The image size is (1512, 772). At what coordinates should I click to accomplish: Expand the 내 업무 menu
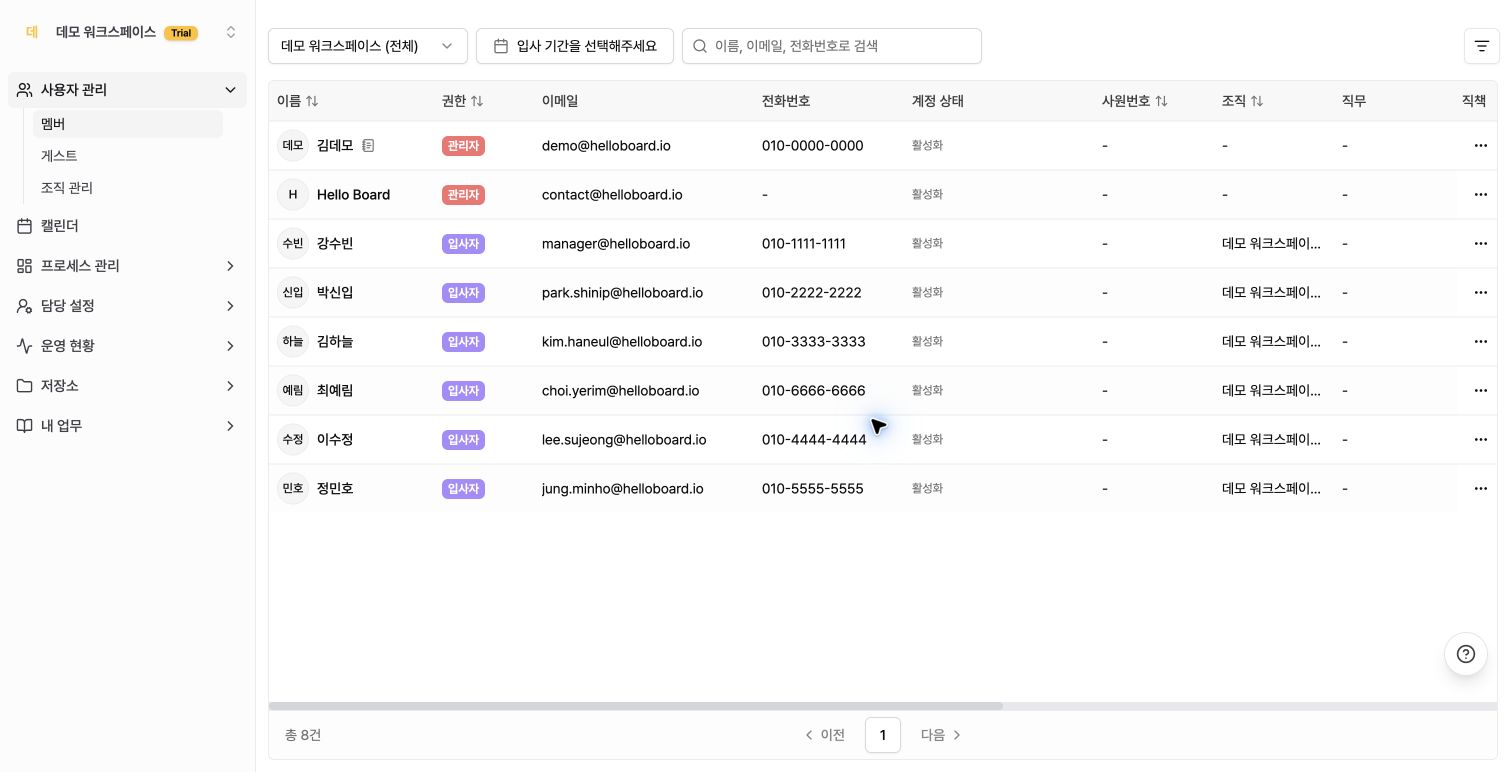click(127, 426)
